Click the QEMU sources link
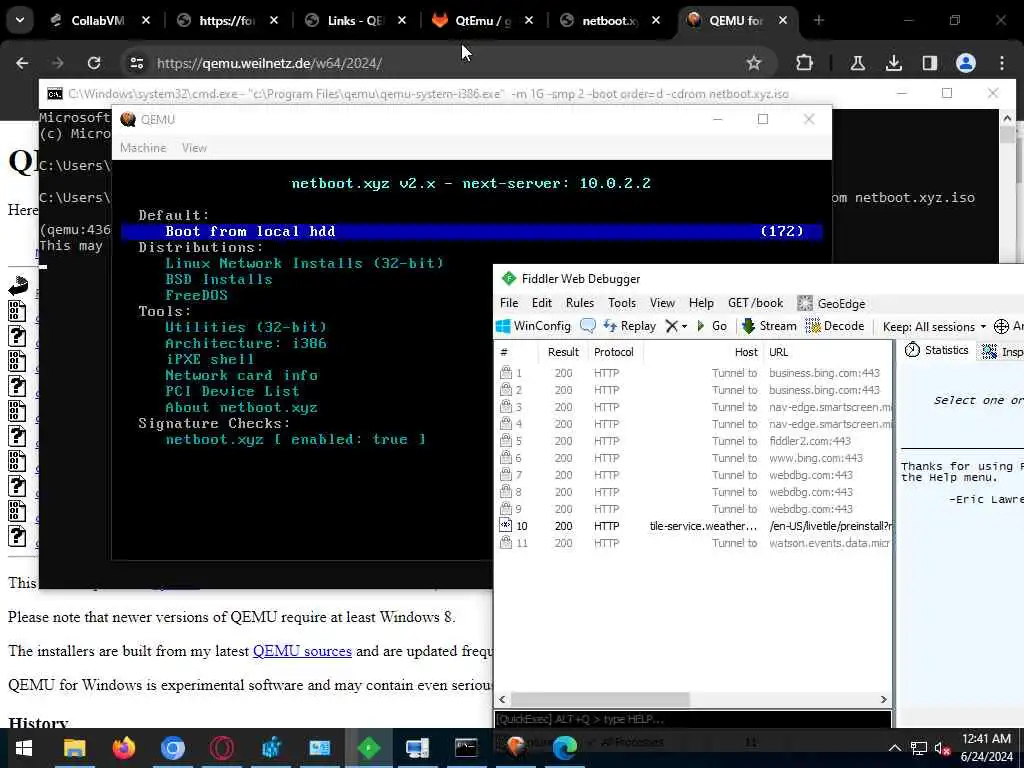This screenshot has height=768, width=1024. pos(302,651)
